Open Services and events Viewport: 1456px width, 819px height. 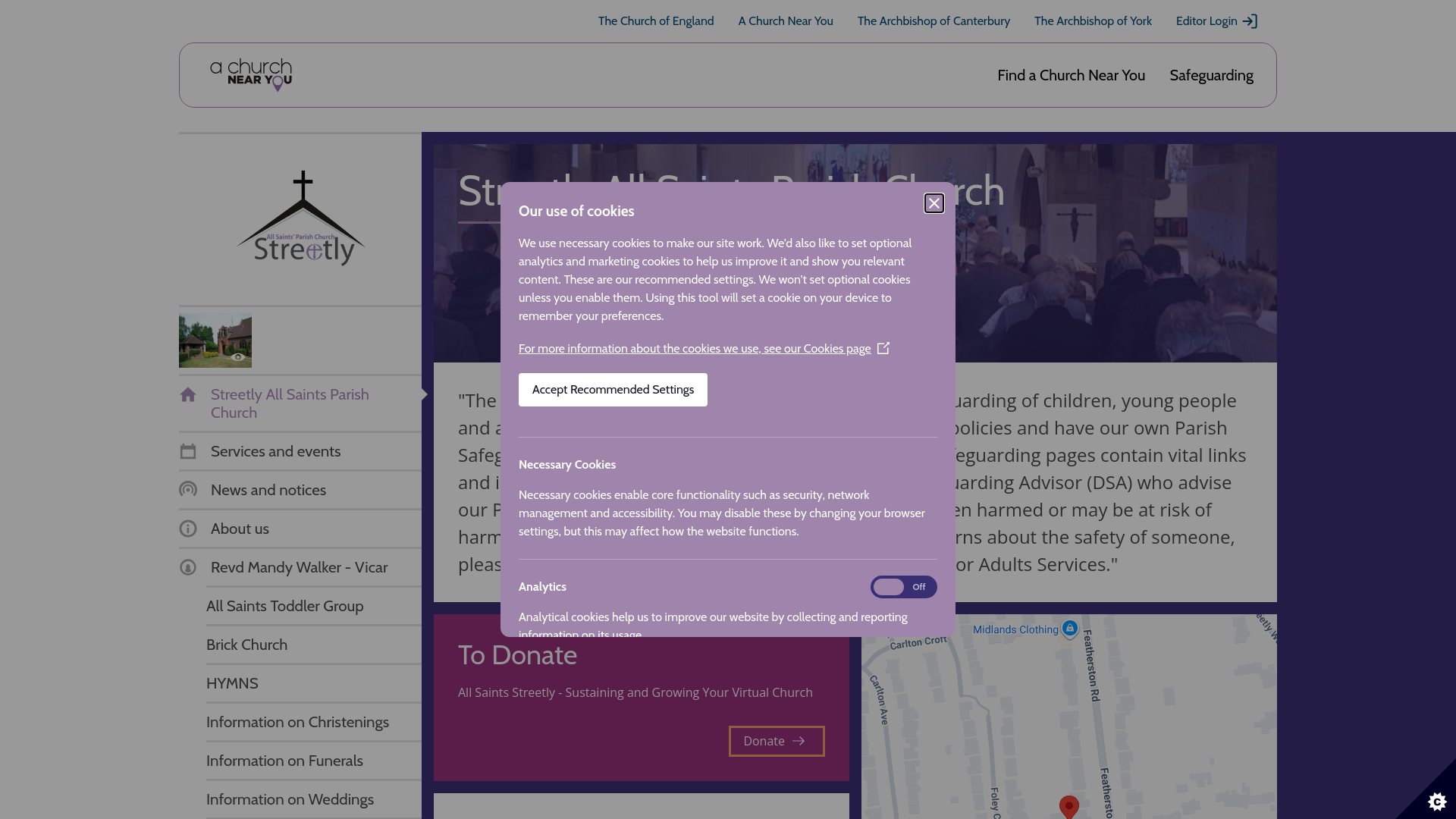[275, 451]
